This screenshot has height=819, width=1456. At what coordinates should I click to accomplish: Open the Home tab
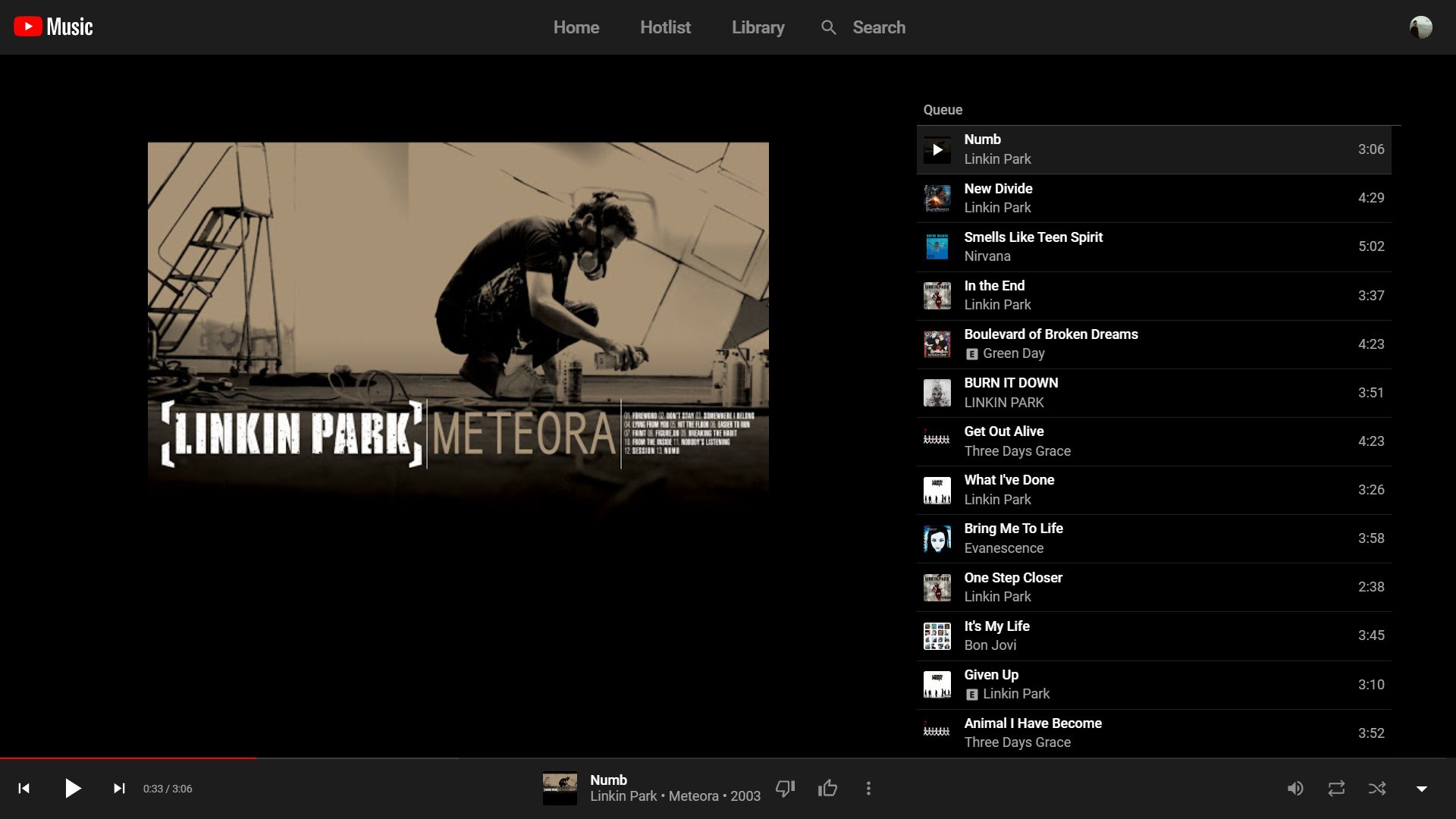coord(576,27)
